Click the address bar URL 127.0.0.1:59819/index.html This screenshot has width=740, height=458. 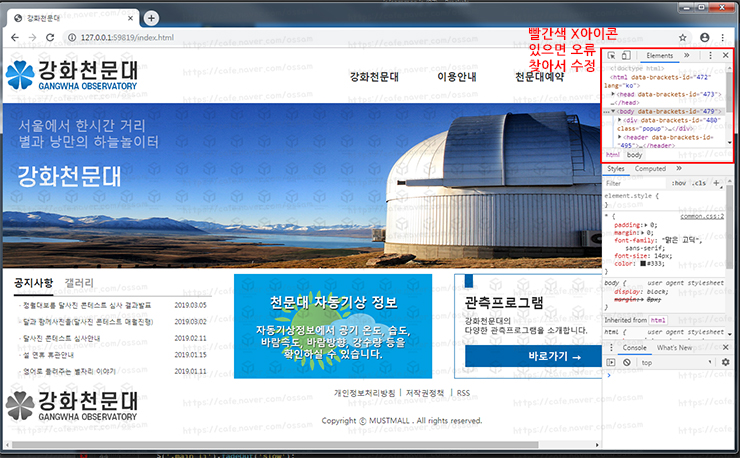(x=127, y=37)
